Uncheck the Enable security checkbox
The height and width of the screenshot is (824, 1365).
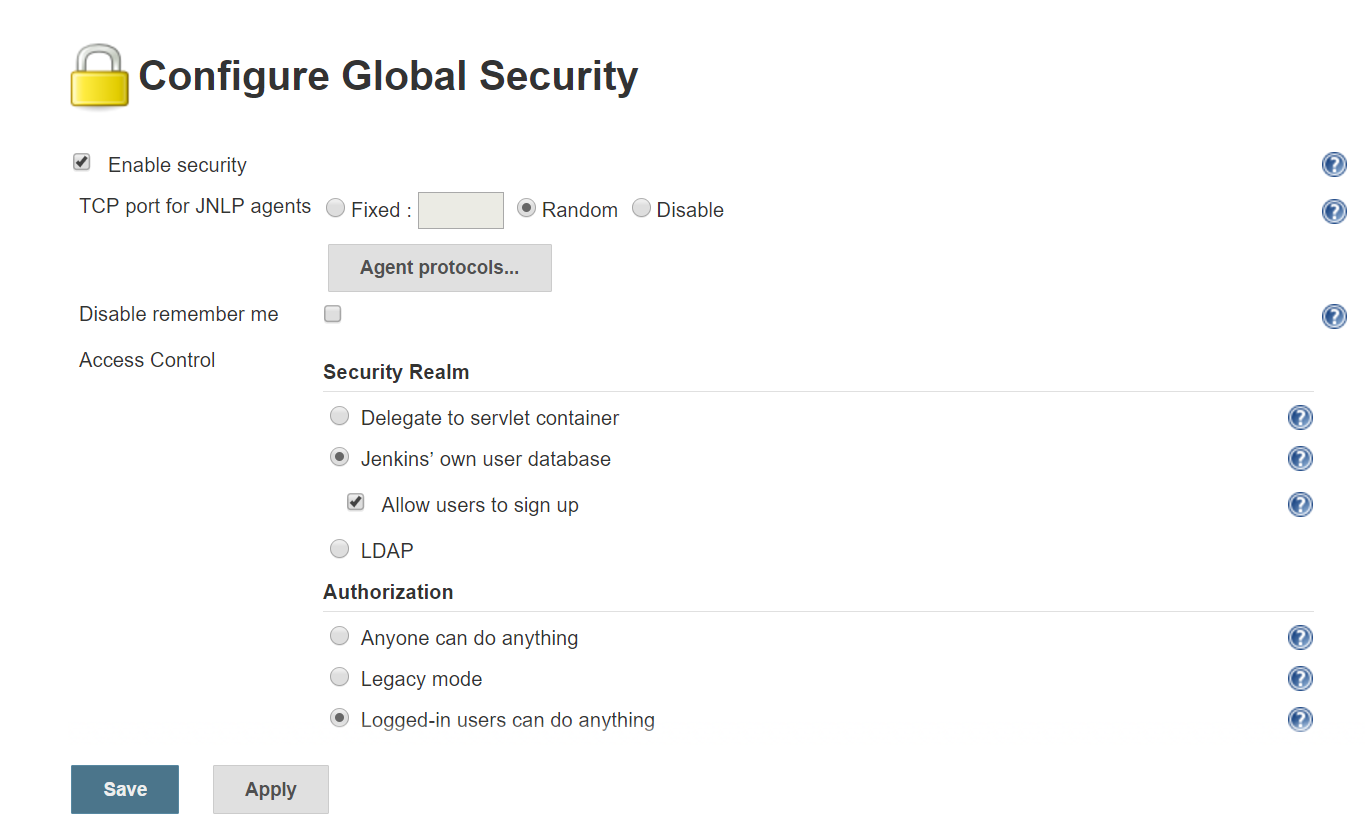(x=82, y=162)
